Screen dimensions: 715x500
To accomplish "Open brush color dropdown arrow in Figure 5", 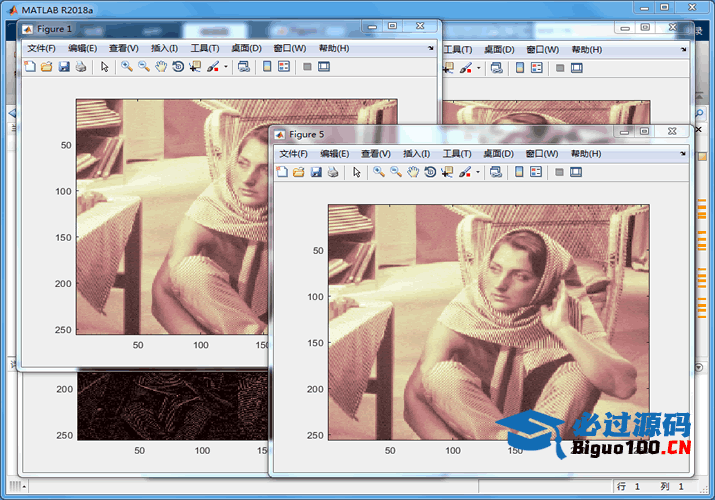I will pyautogui.click(x=478, y=172).
